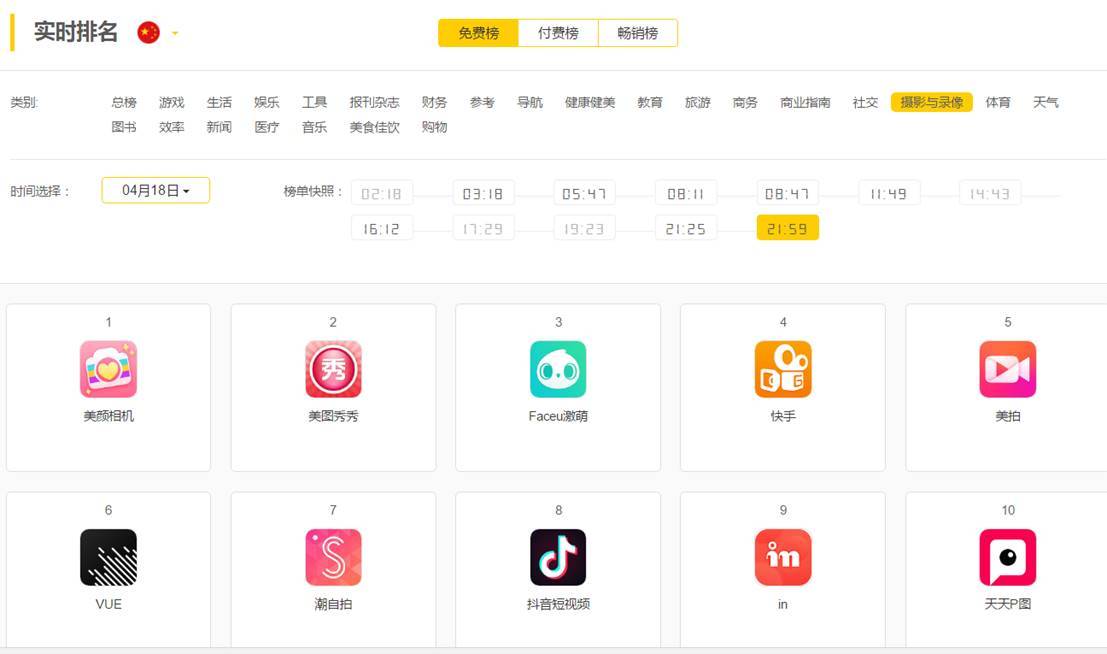Image resolution: width=1107 pixels, height=654 pixels.
Task: Select the 美图秀秀 app icon
Action: 333,368
